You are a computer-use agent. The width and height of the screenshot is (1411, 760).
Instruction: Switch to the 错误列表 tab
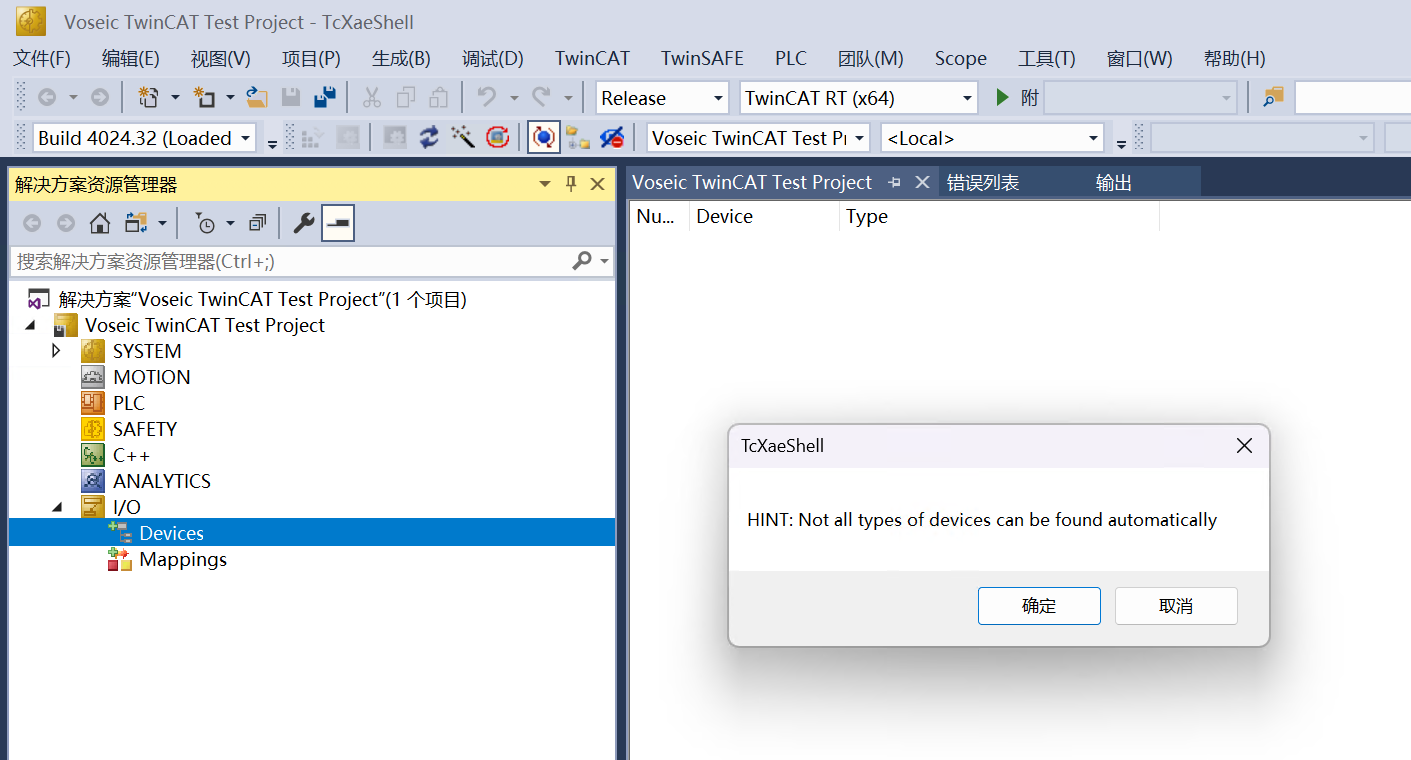tap(983, 182)
